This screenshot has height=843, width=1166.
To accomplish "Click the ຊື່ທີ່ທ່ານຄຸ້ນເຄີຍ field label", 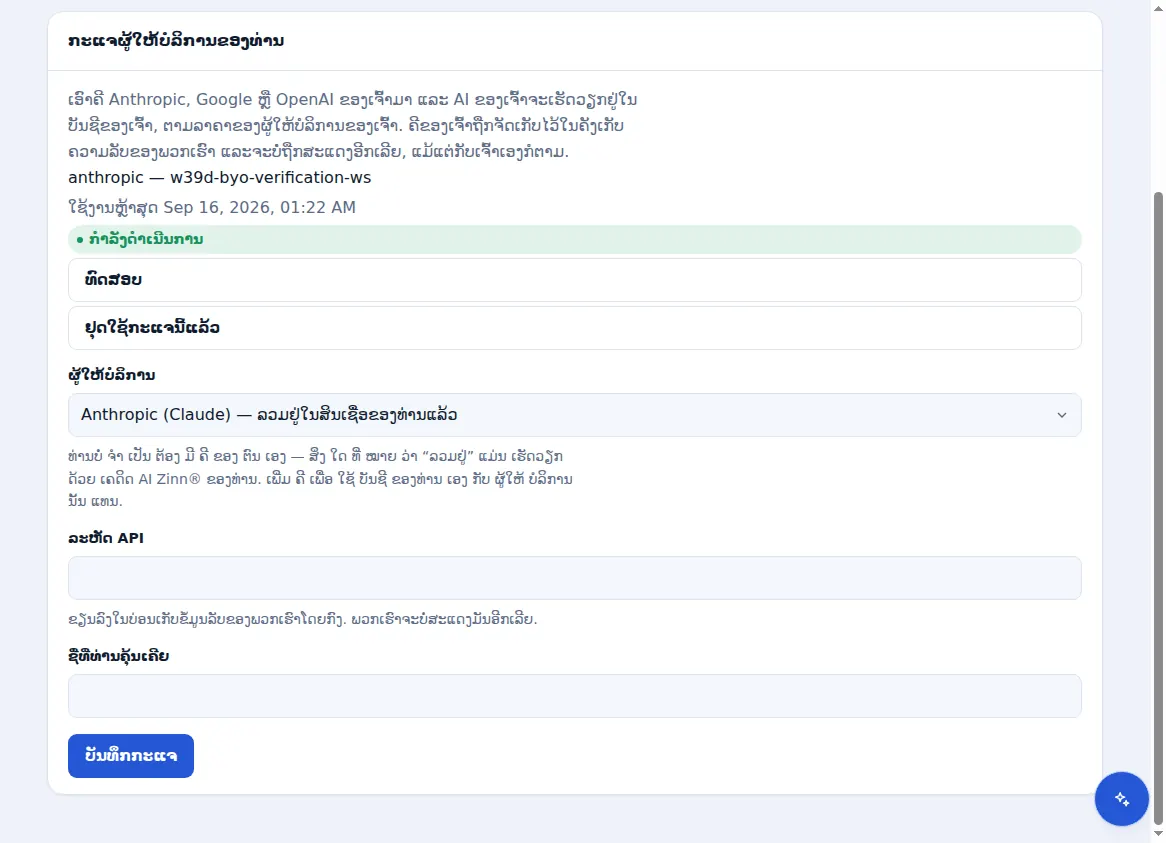I will pyautogui.click(x=118, y=656).
